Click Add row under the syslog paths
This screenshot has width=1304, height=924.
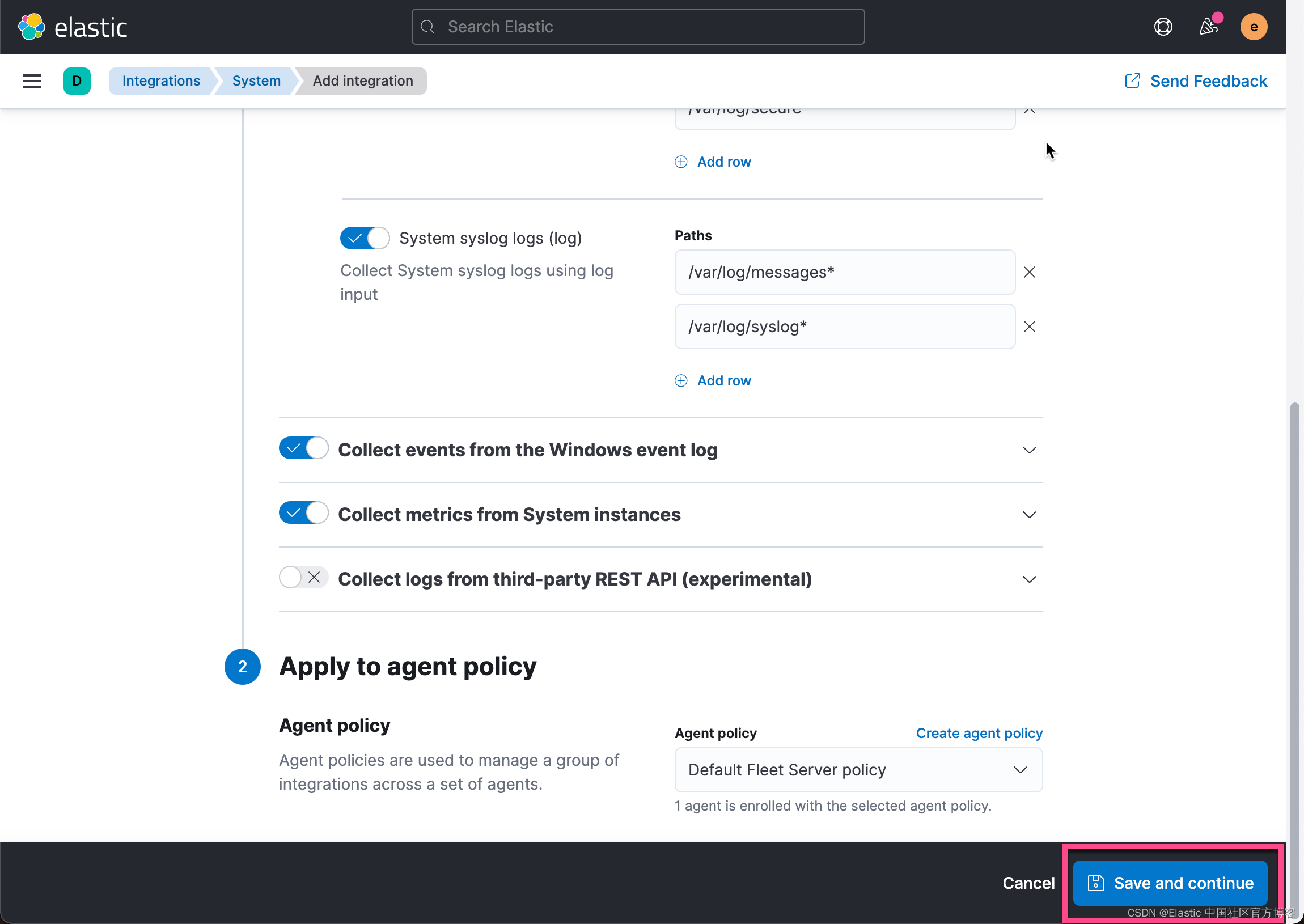click(713, 380)
